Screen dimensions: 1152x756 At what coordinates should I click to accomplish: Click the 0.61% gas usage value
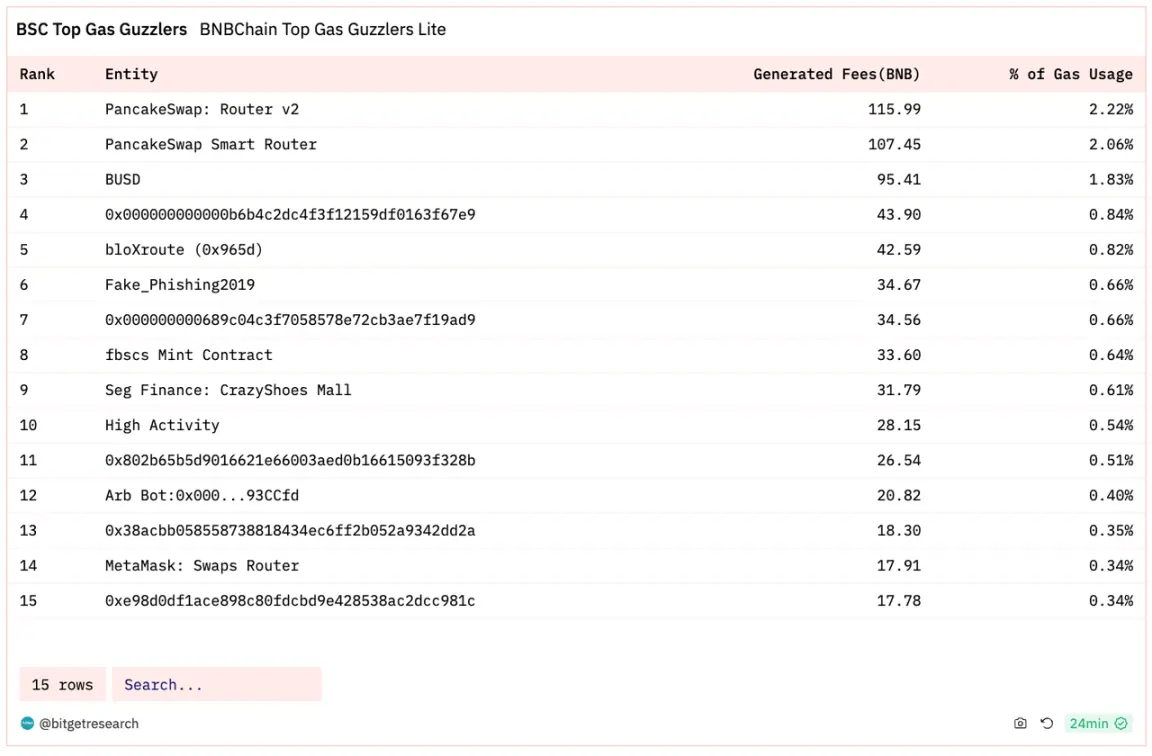click(1111, 390)
